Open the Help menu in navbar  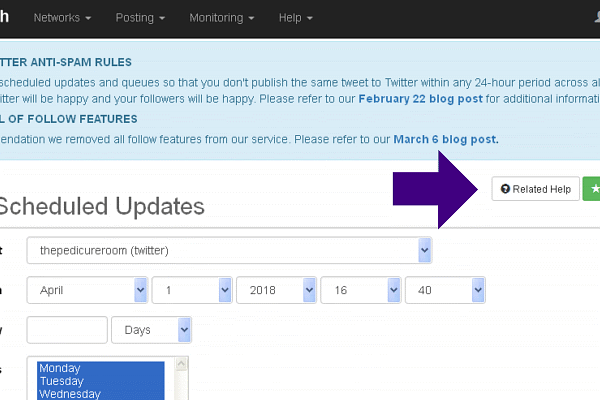pyautogui.click(x=295, y=19)
